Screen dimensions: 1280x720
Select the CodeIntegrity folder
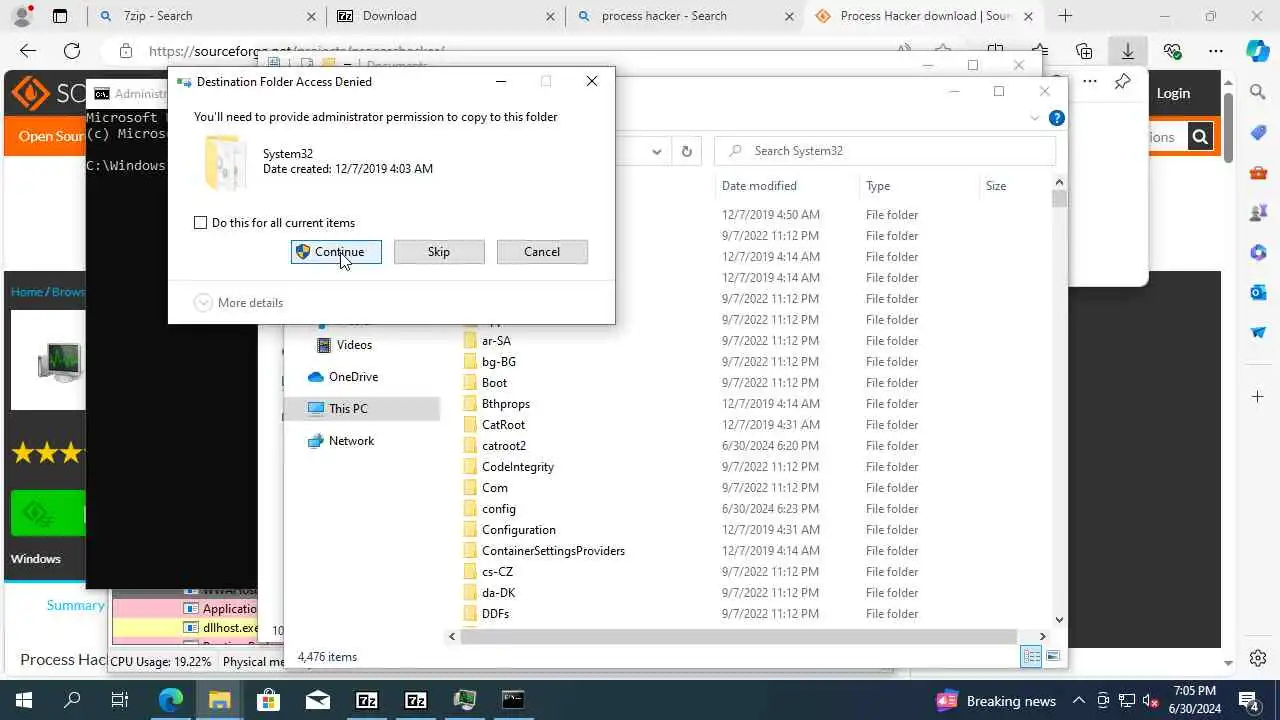pyautogui.click(x=517, y=467)
